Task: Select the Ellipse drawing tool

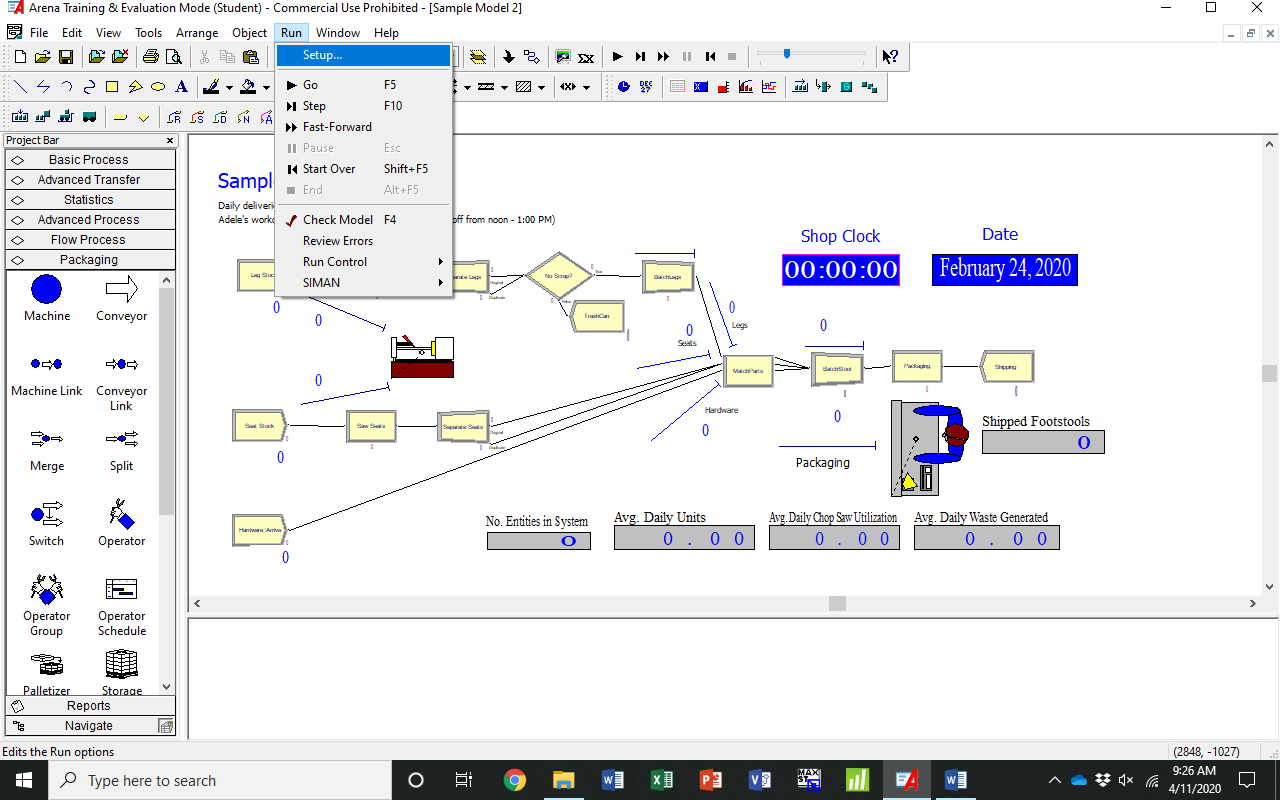Action: click(x=158, y=87)
